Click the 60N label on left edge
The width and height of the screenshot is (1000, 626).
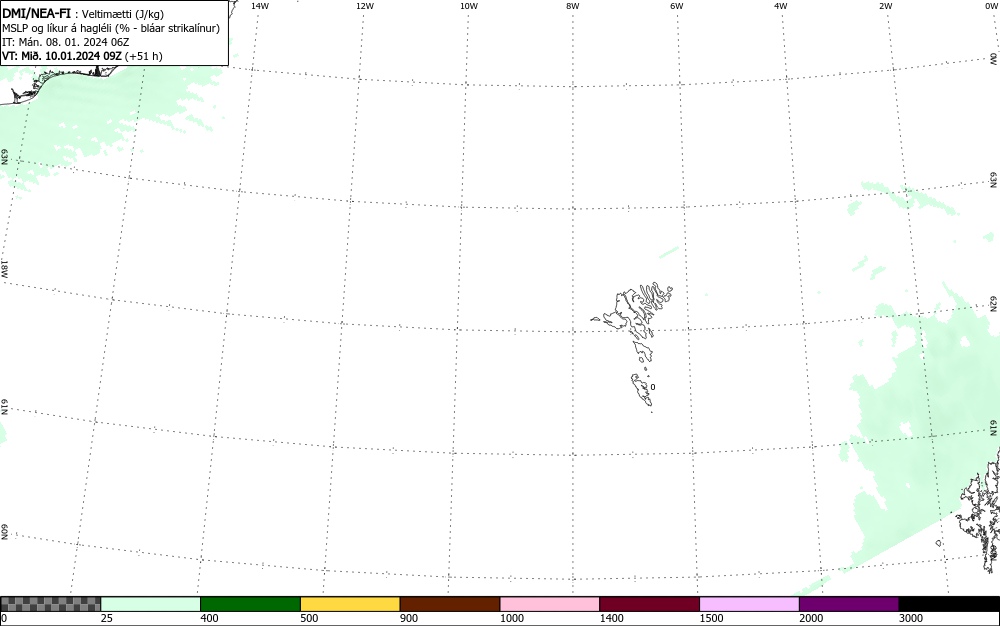pos(4,532)
